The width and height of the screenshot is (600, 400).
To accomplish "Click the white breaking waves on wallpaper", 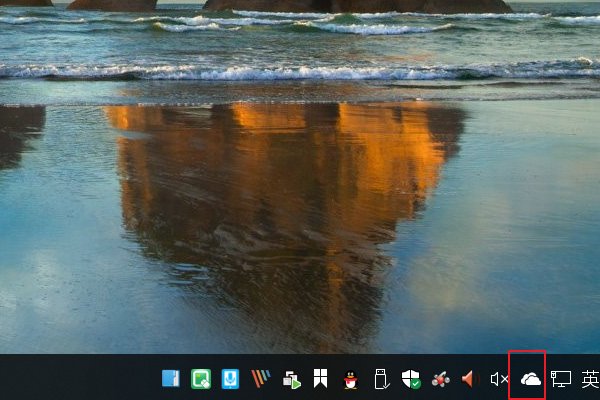I will 300,71.
